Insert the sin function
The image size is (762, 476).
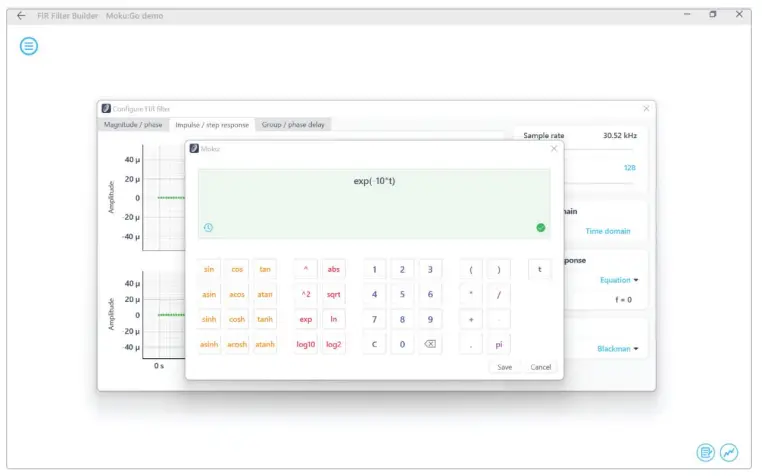(209, 269)
